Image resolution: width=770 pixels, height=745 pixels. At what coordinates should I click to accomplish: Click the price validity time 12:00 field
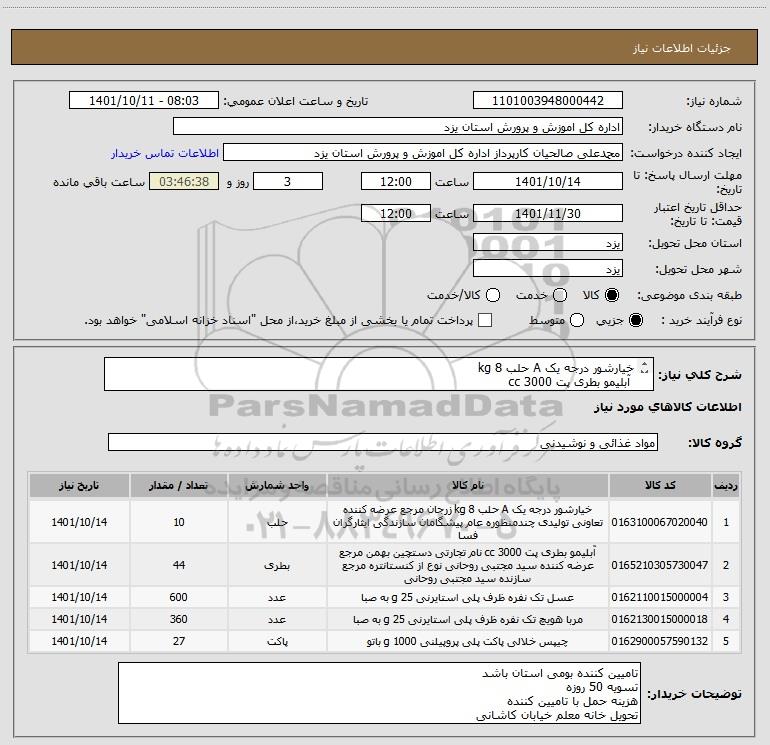(396, 213)
